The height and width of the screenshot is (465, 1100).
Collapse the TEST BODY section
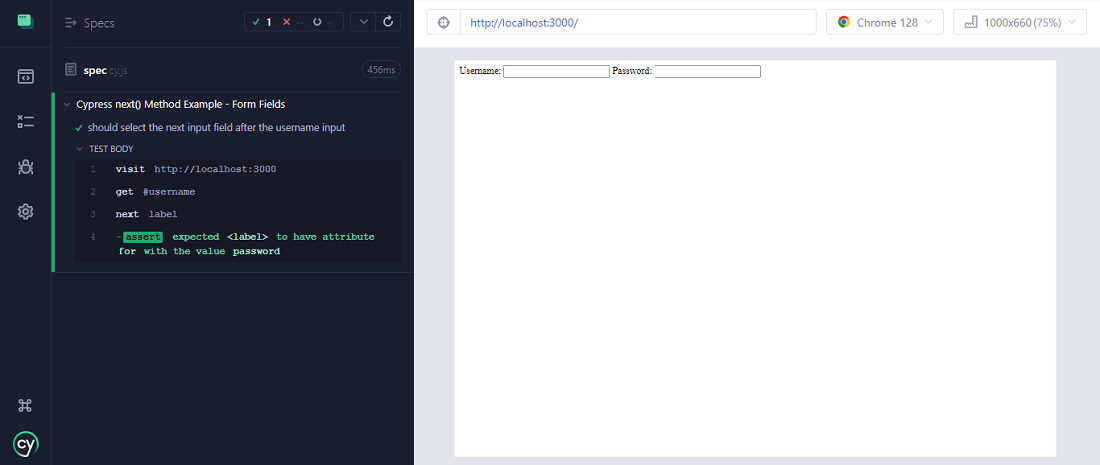click(80, 149)
